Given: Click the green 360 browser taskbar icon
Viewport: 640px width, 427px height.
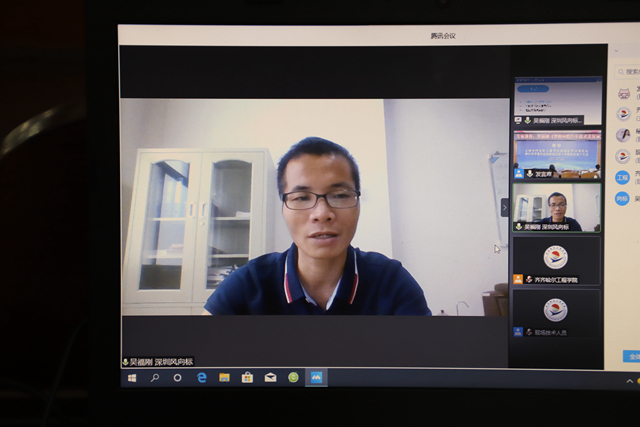Looking at the screenshot, I should 293,378.
